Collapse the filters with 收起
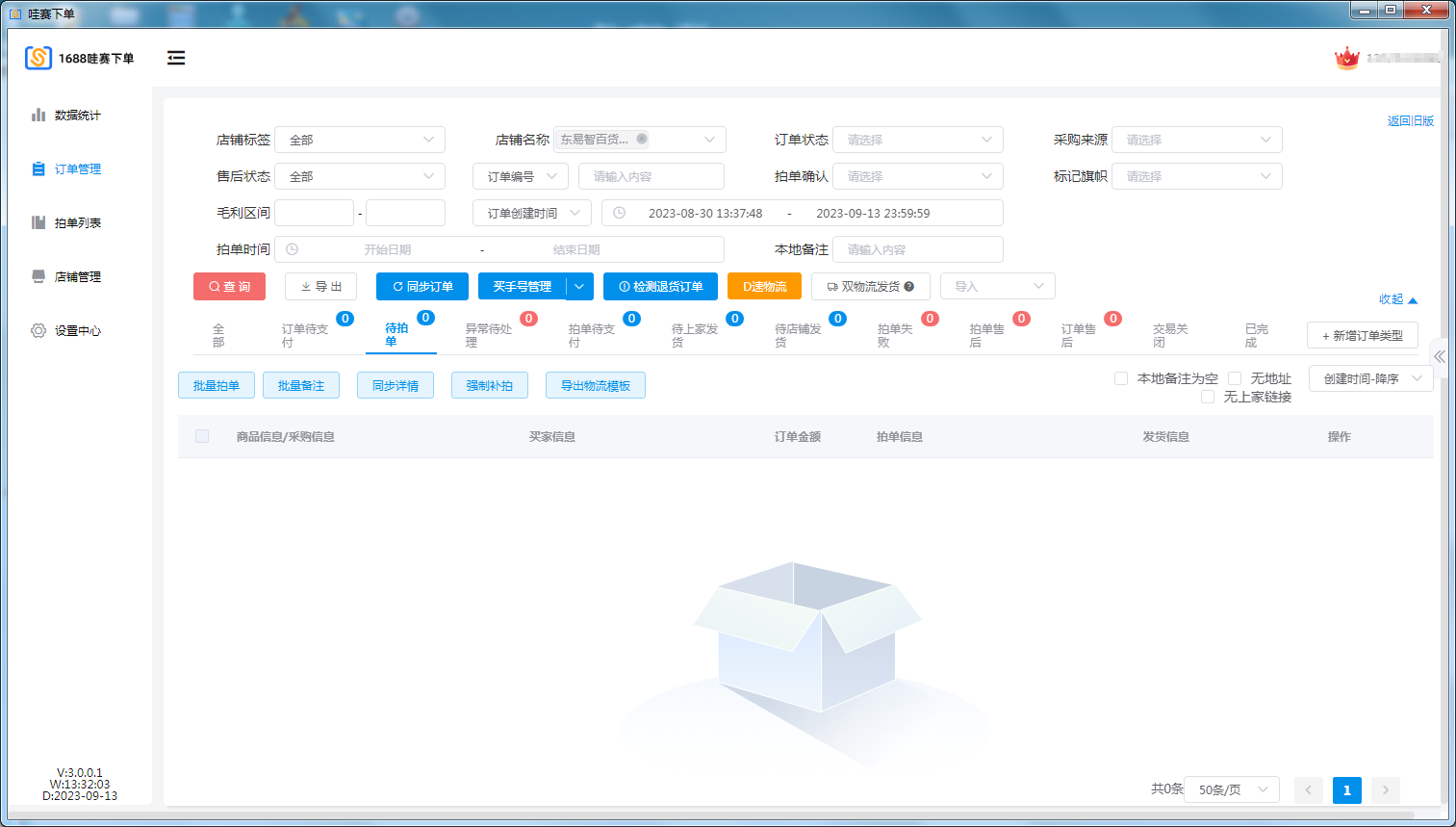 pos(1398,299)
